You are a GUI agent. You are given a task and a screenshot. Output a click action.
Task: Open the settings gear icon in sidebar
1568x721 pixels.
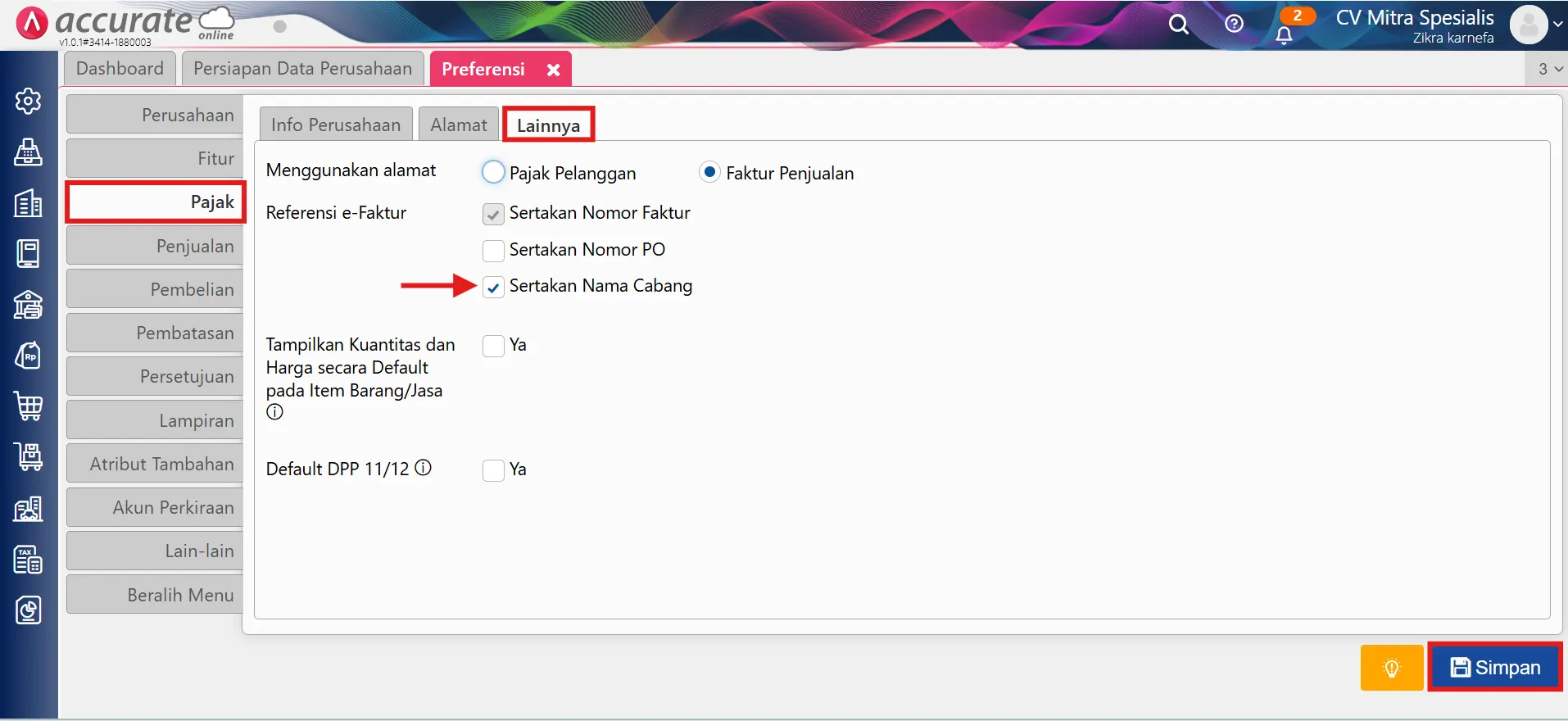[x=28, y=101]
